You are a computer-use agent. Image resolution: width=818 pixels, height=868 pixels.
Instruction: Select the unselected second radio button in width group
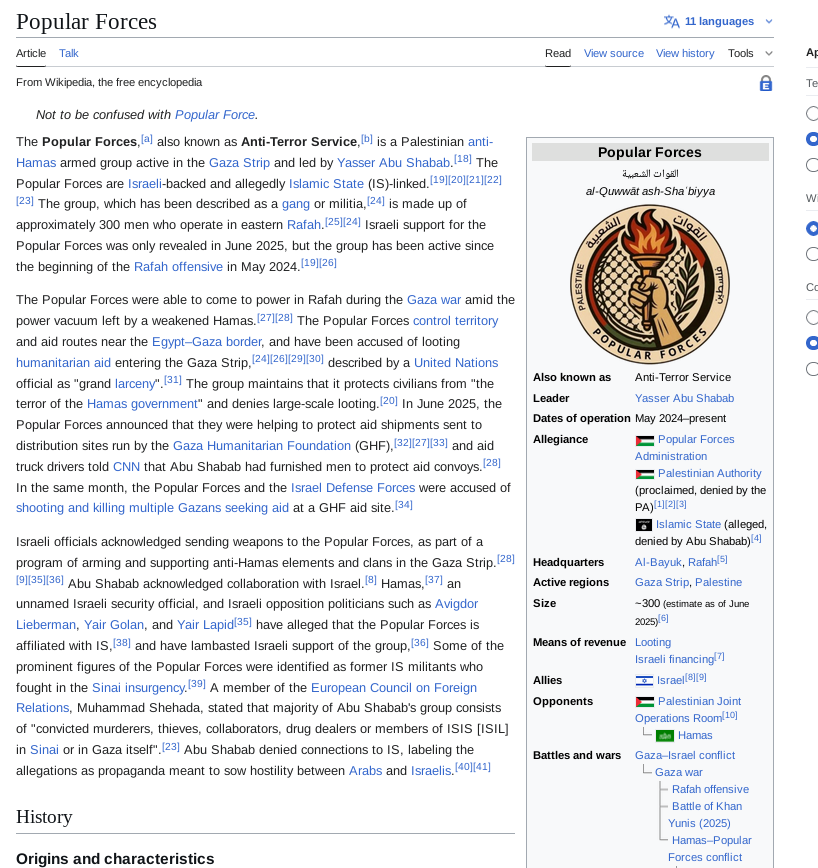(x=812, y=254)
